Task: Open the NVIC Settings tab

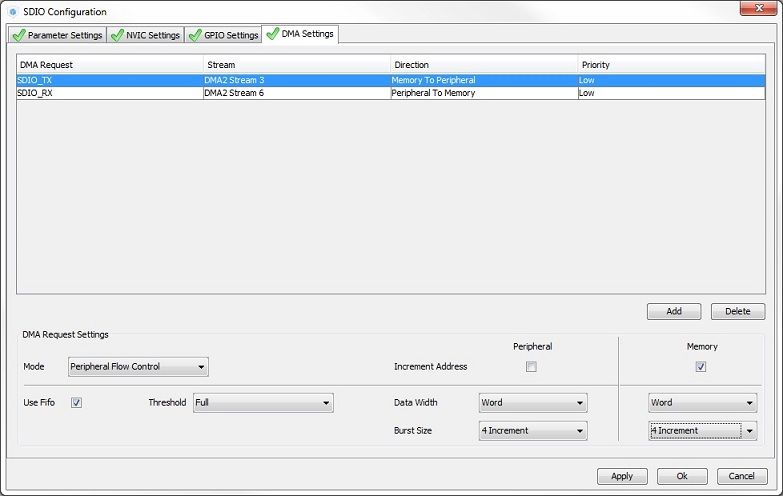Action: coord(145,35)
